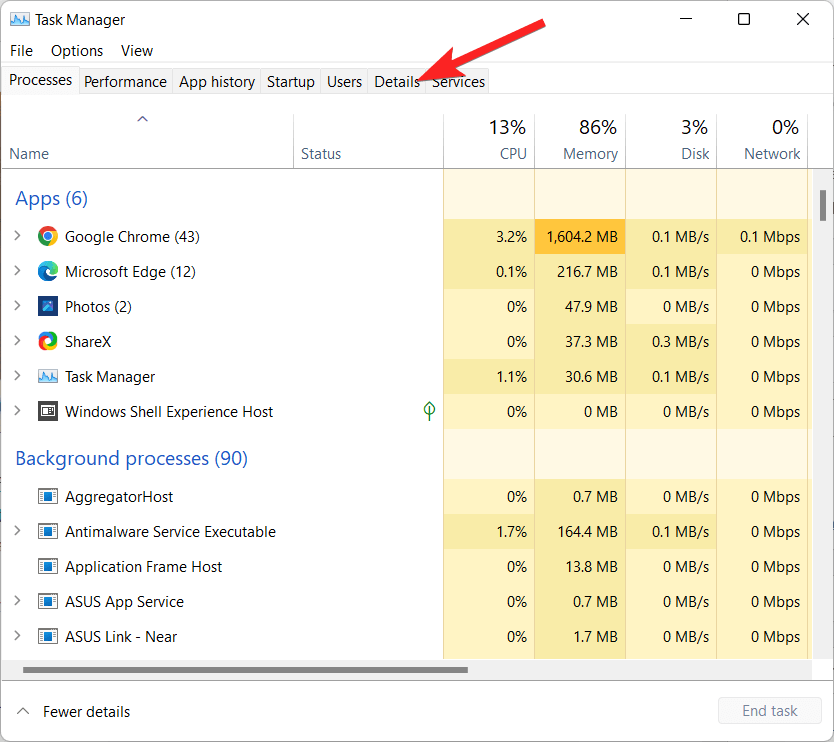This screenshot has width=834, height=742.
Task: Click the Antimalware Service Executable icon
Action: pyautogui.click(x=47, y=531)
